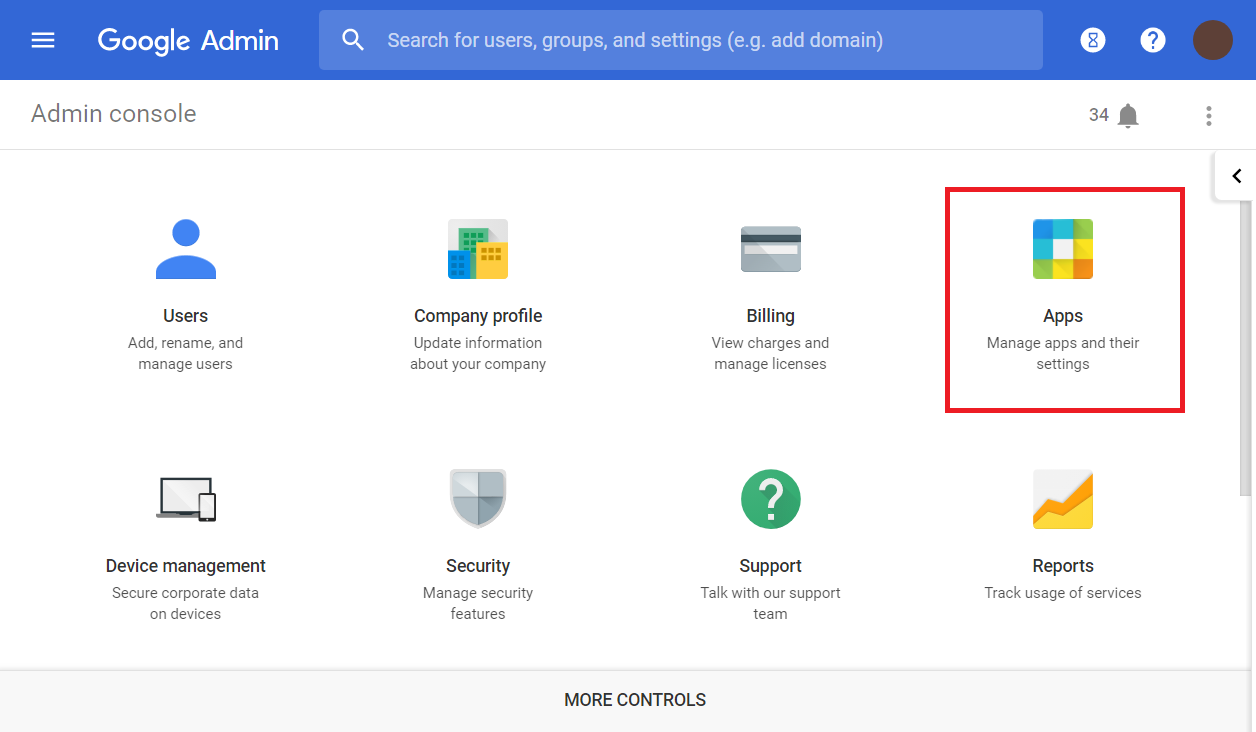Open the notifications bell icon
1256x732 pixels.
coord(1128,116)
